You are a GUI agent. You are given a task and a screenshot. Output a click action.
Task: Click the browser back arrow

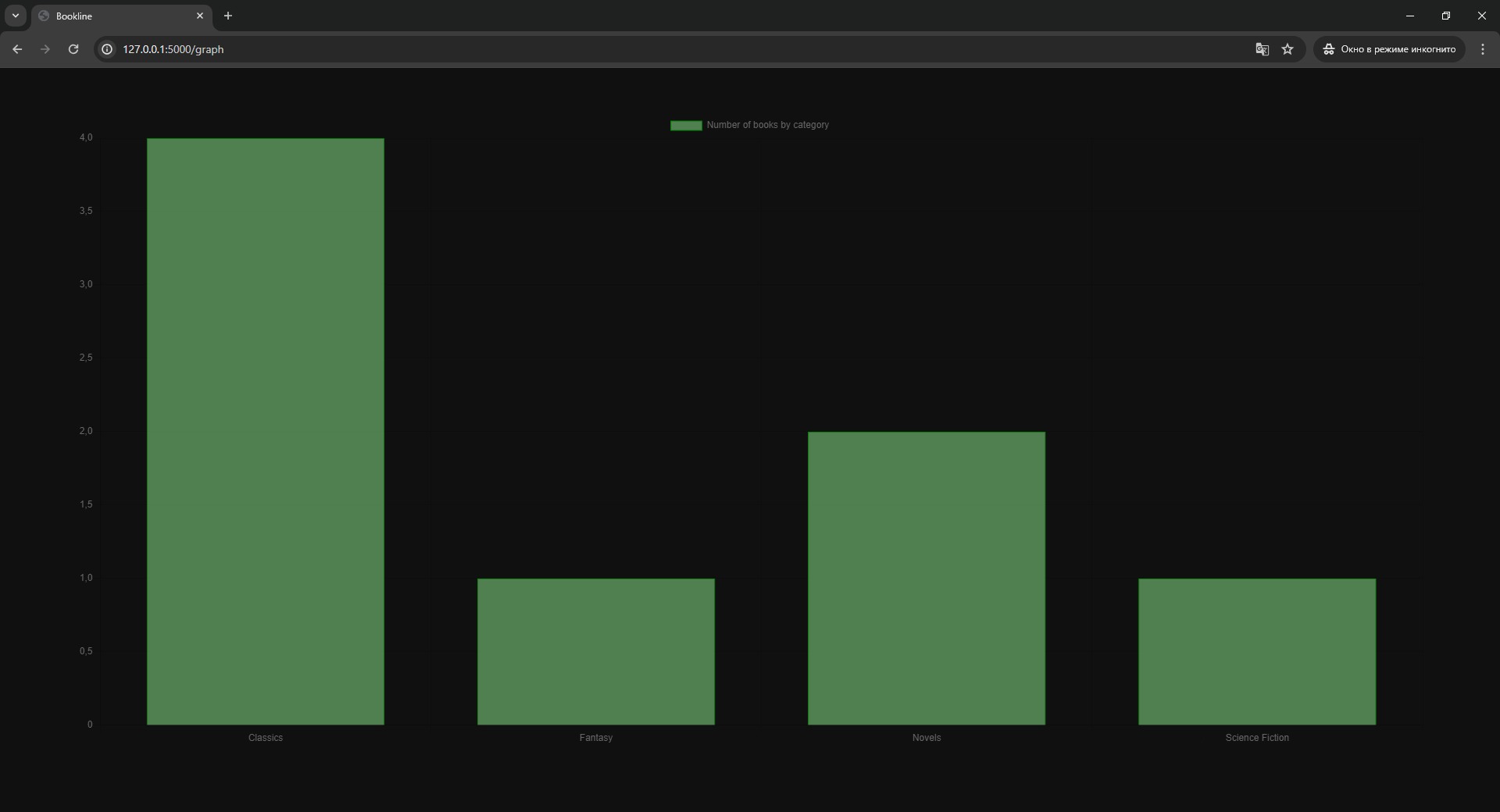[17, 49]
